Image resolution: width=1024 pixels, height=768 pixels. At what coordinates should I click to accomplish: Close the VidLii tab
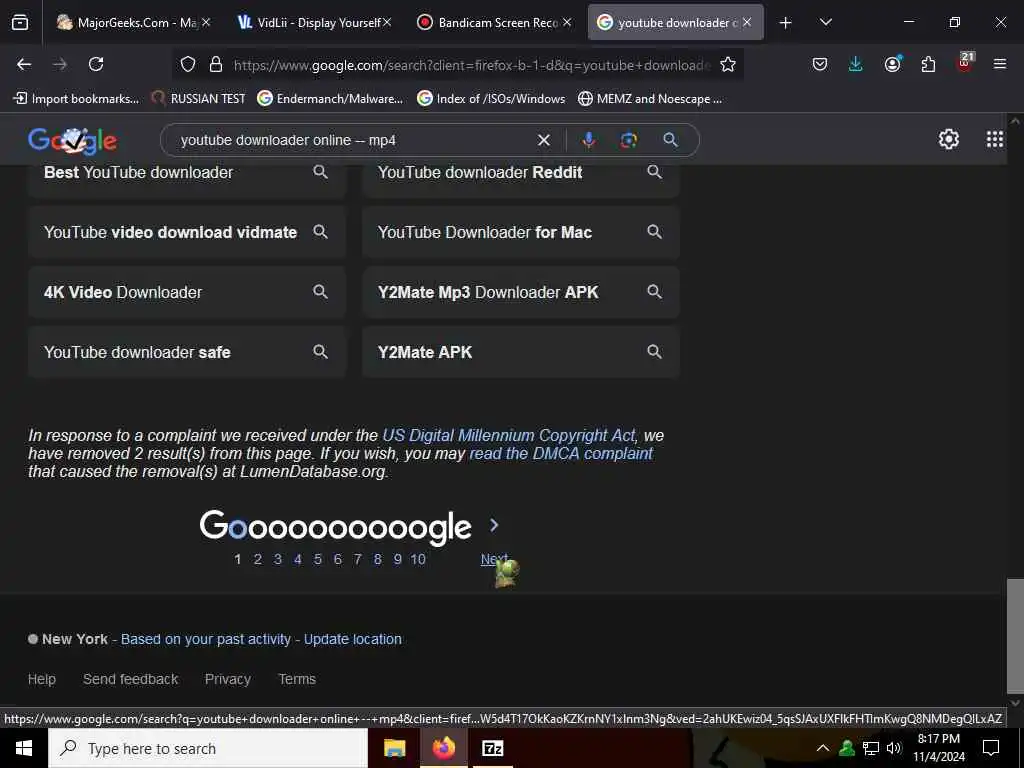click(x=387, y=22)
